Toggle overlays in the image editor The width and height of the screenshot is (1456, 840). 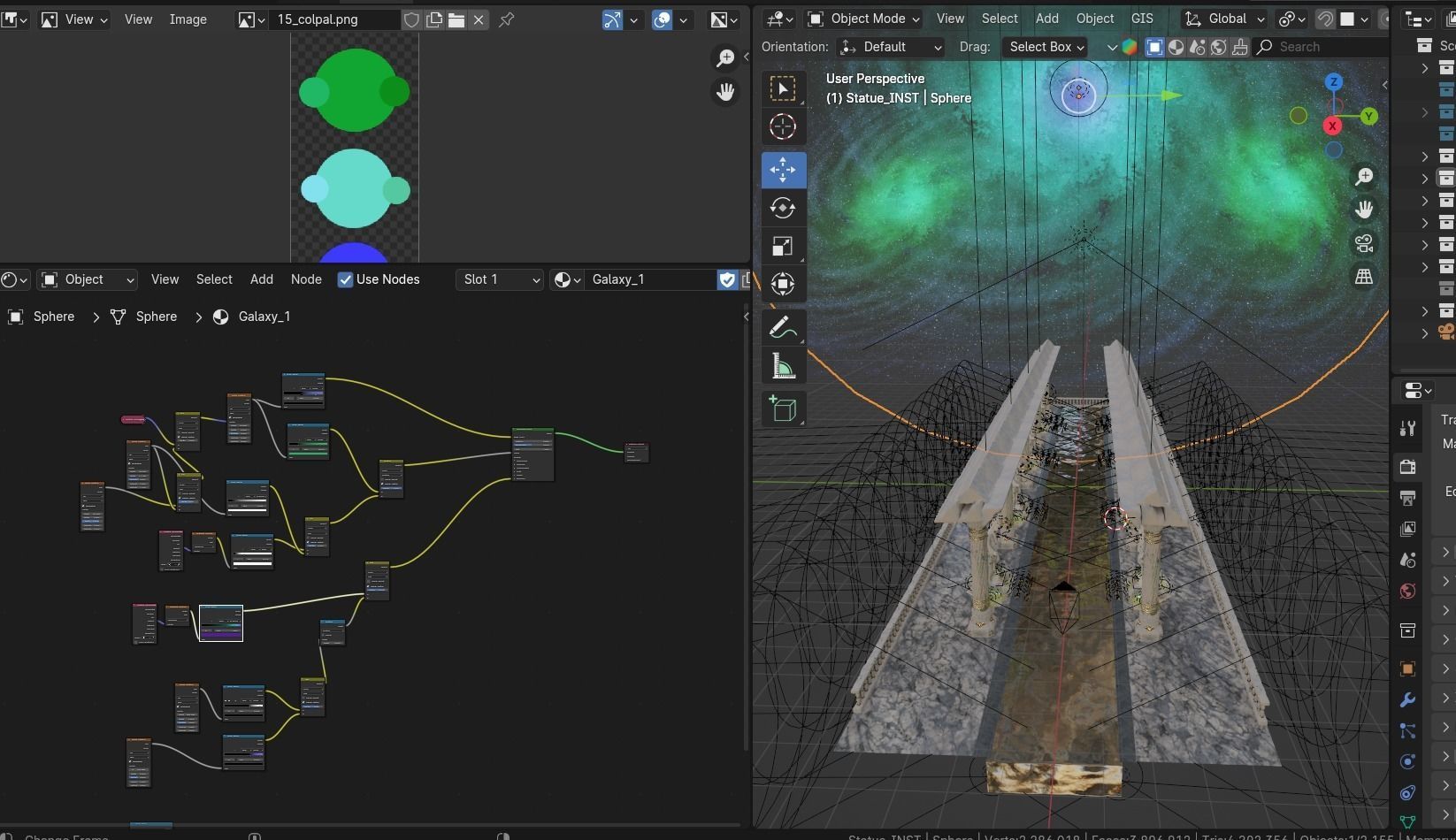(662, 19)
